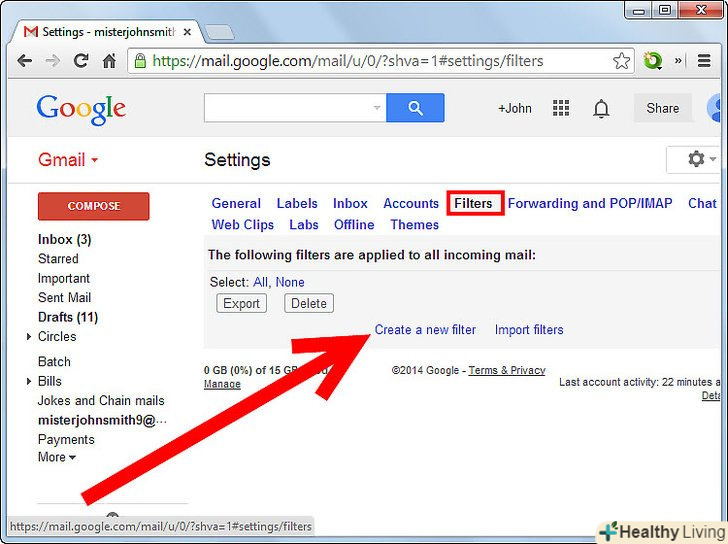Expand the Circles label tree
Viewport: 728px width, 544px height.
tap(29, 337)
